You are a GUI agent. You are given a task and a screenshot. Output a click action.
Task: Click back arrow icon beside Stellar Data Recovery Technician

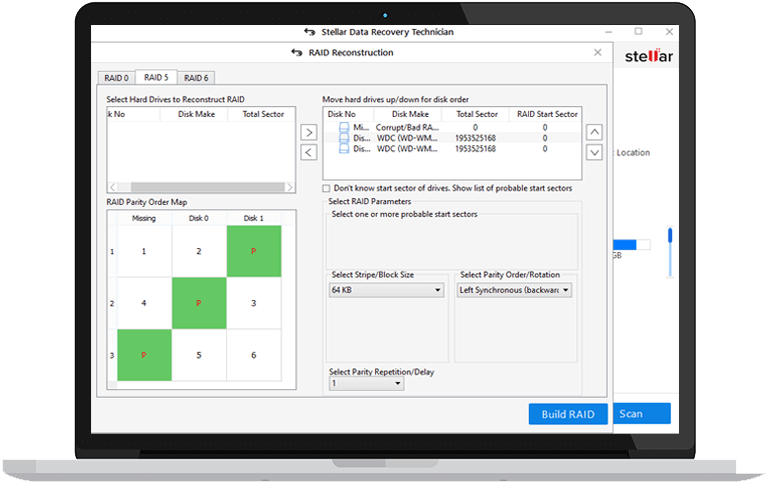coord(309,32)
